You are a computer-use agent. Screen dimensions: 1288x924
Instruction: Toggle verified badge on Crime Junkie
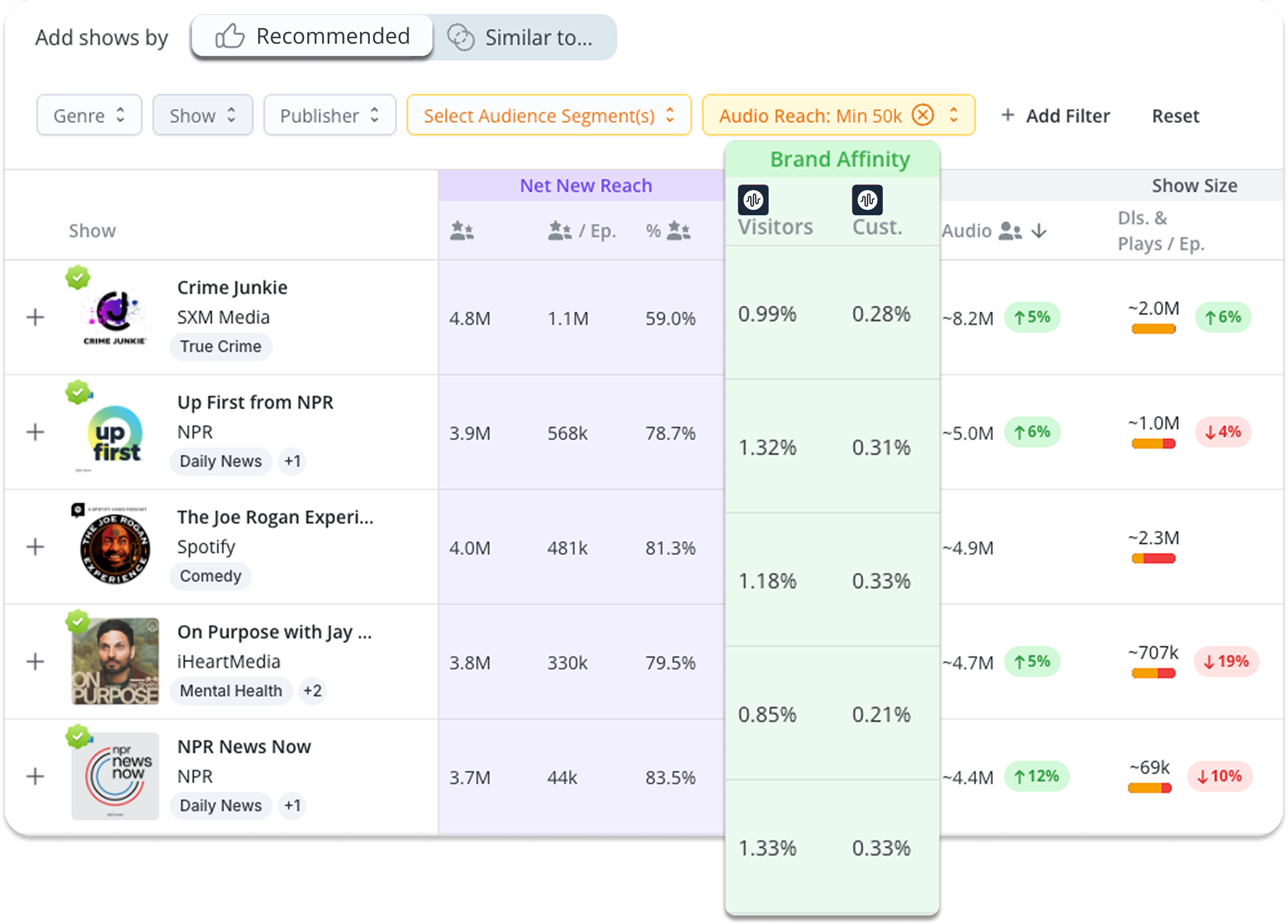click(x=78, y=278)
